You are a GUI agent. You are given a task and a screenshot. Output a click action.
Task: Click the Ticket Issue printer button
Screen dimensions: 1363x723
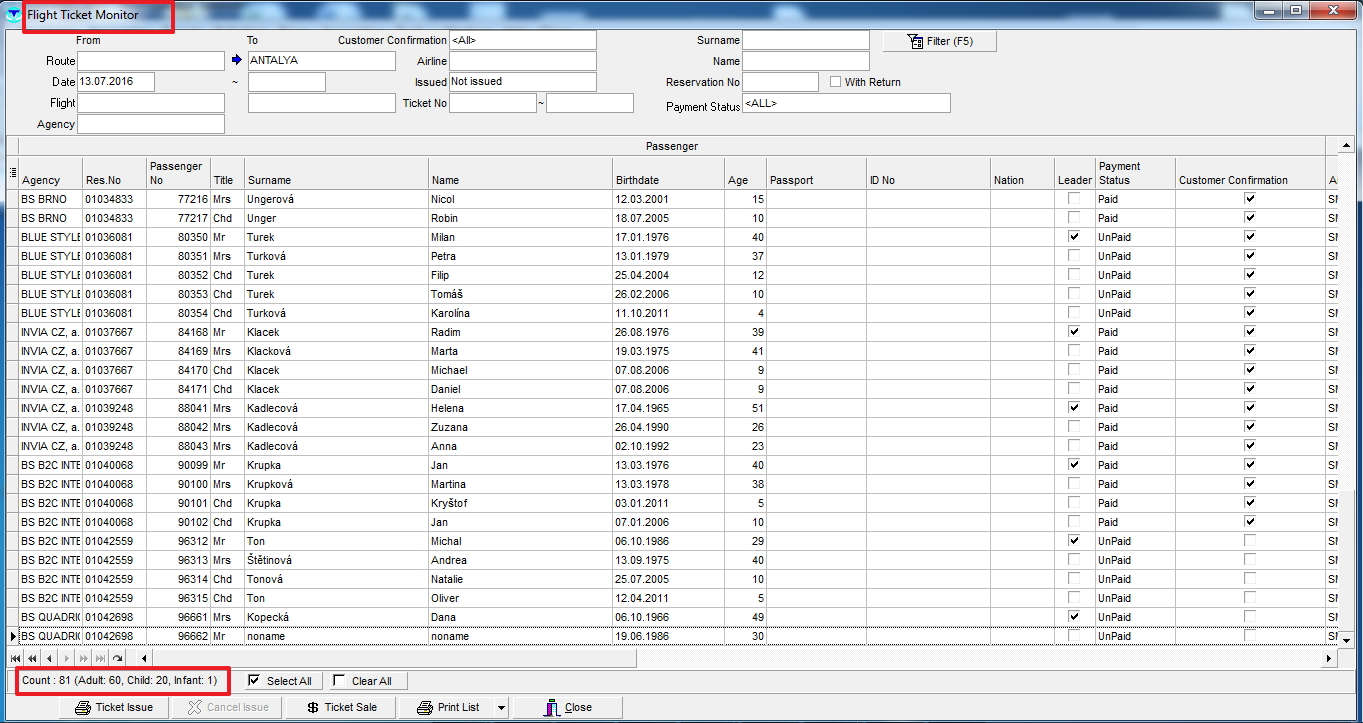coord(114,707)
